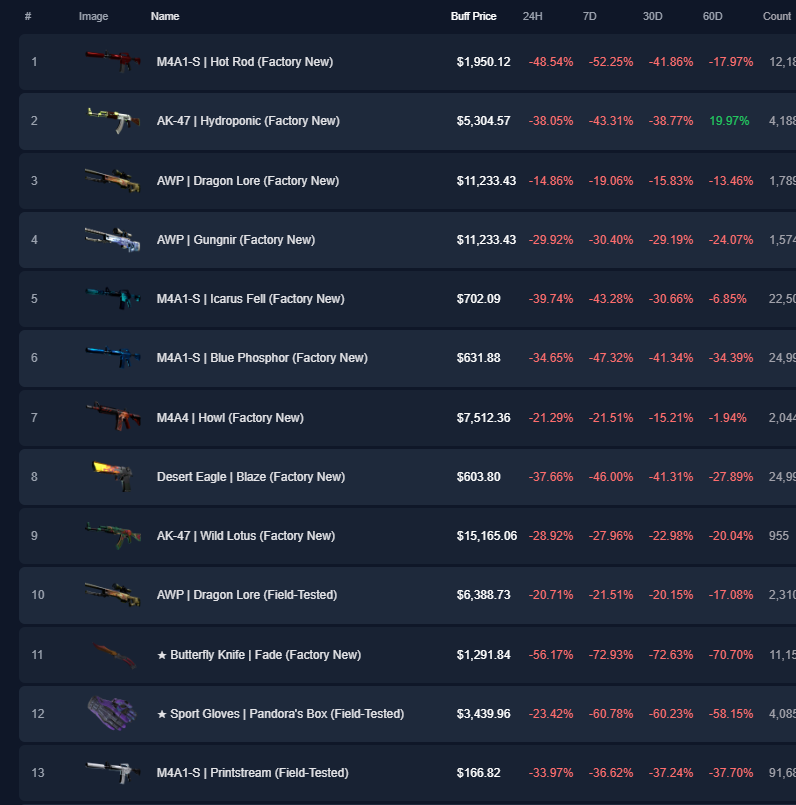Image resolution: width=796 pixels, height=805 pixels.
Task: Select the $631.88 price cell
Action: pyautogui.click(x=479, y=358)
